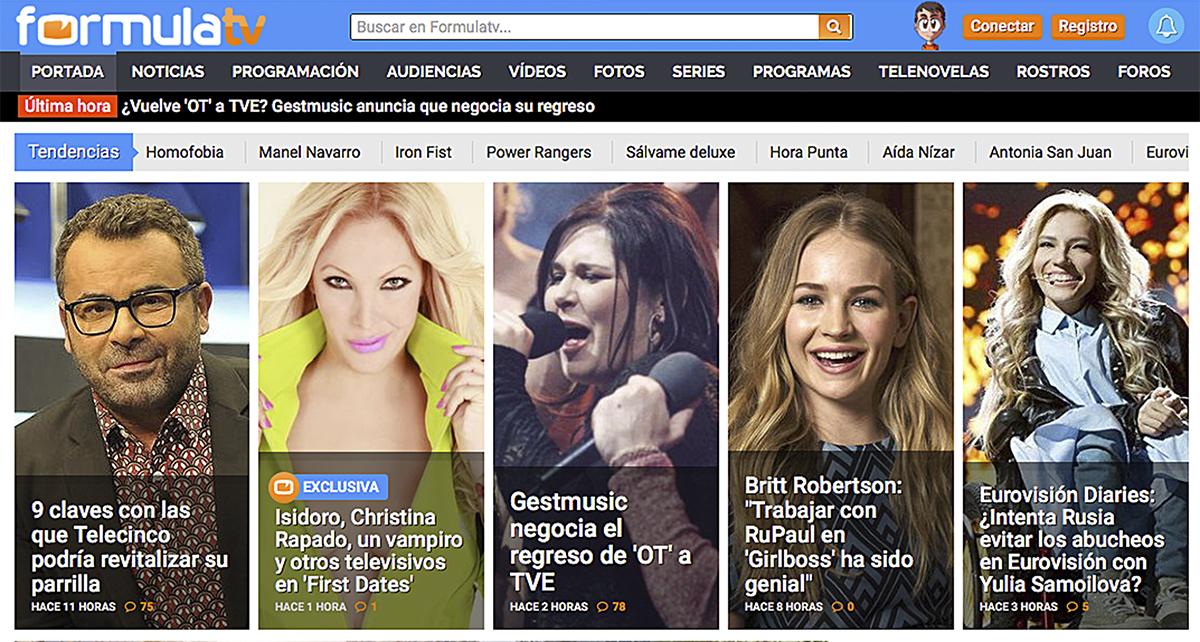Viewport: 1200px width, 642px height.
Task: Open the AUDIENCIAS menu item
Action: click(434, 72)
